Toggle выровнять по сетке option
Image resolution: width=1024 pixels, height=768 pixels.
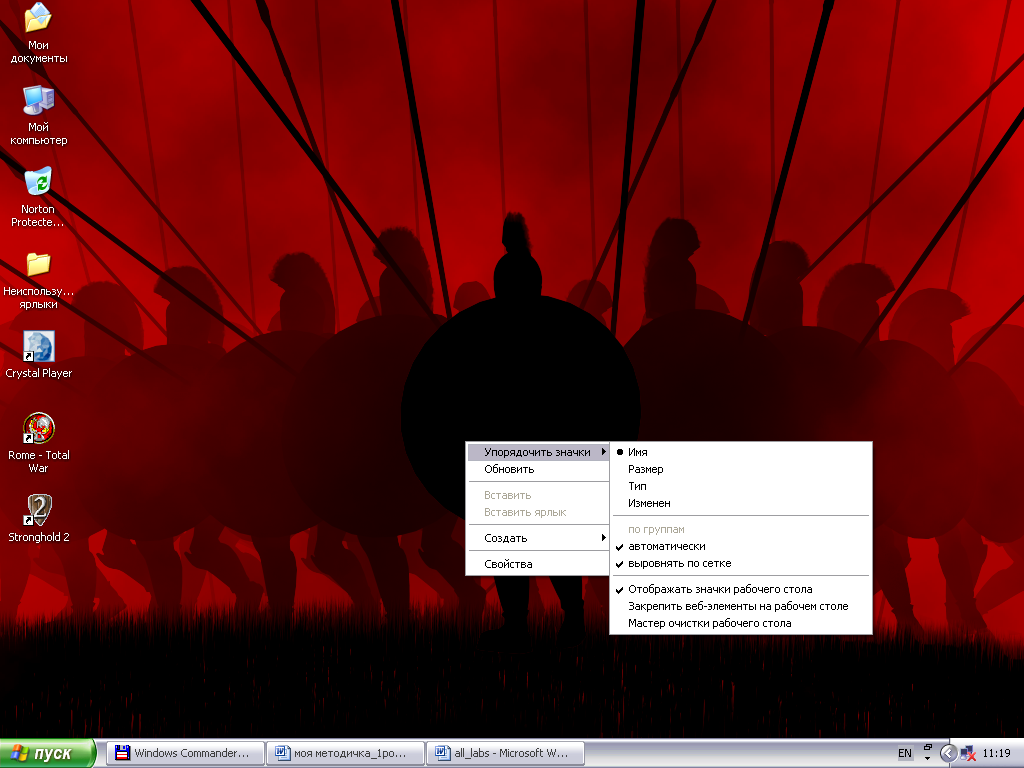(x=741, y=563)
